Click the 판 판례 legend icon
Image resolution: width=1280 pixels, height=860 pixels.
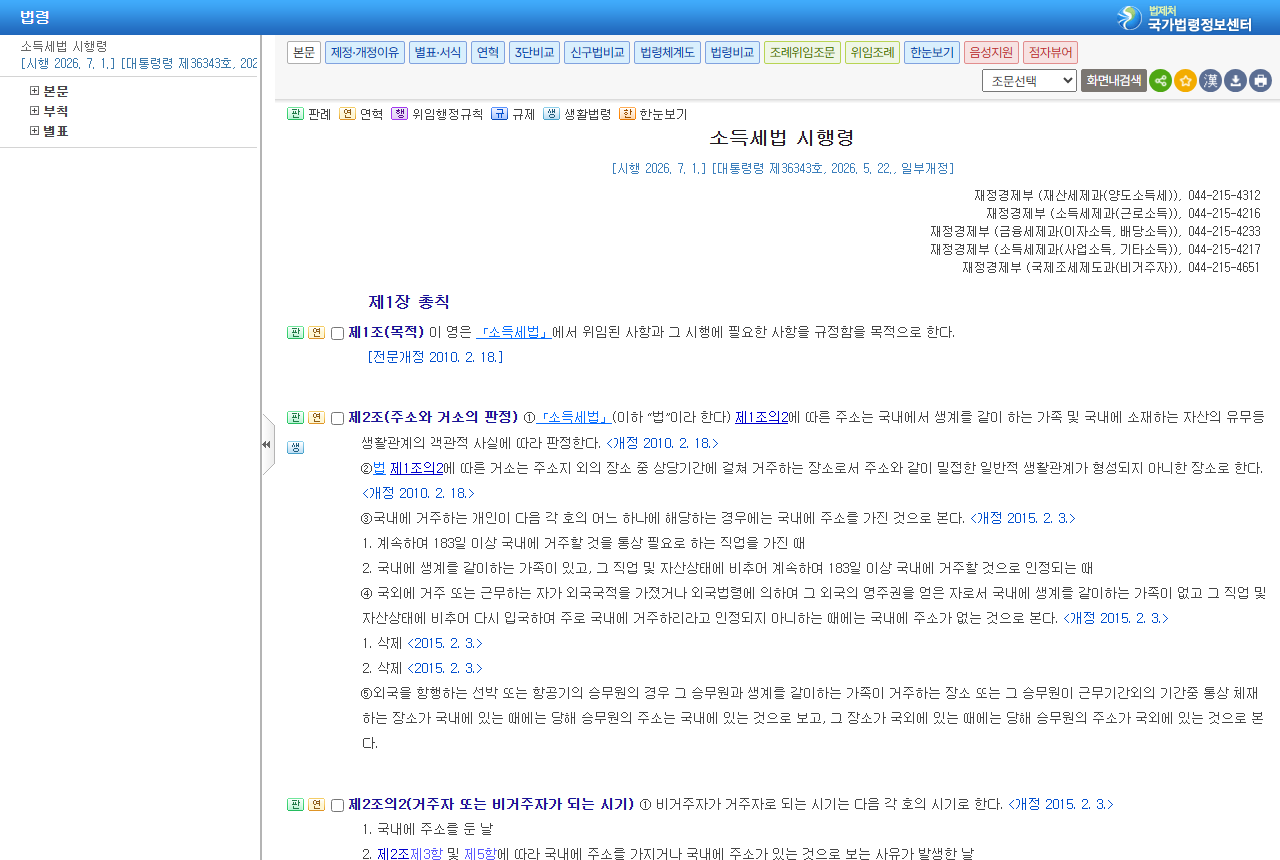coord(295,114)
